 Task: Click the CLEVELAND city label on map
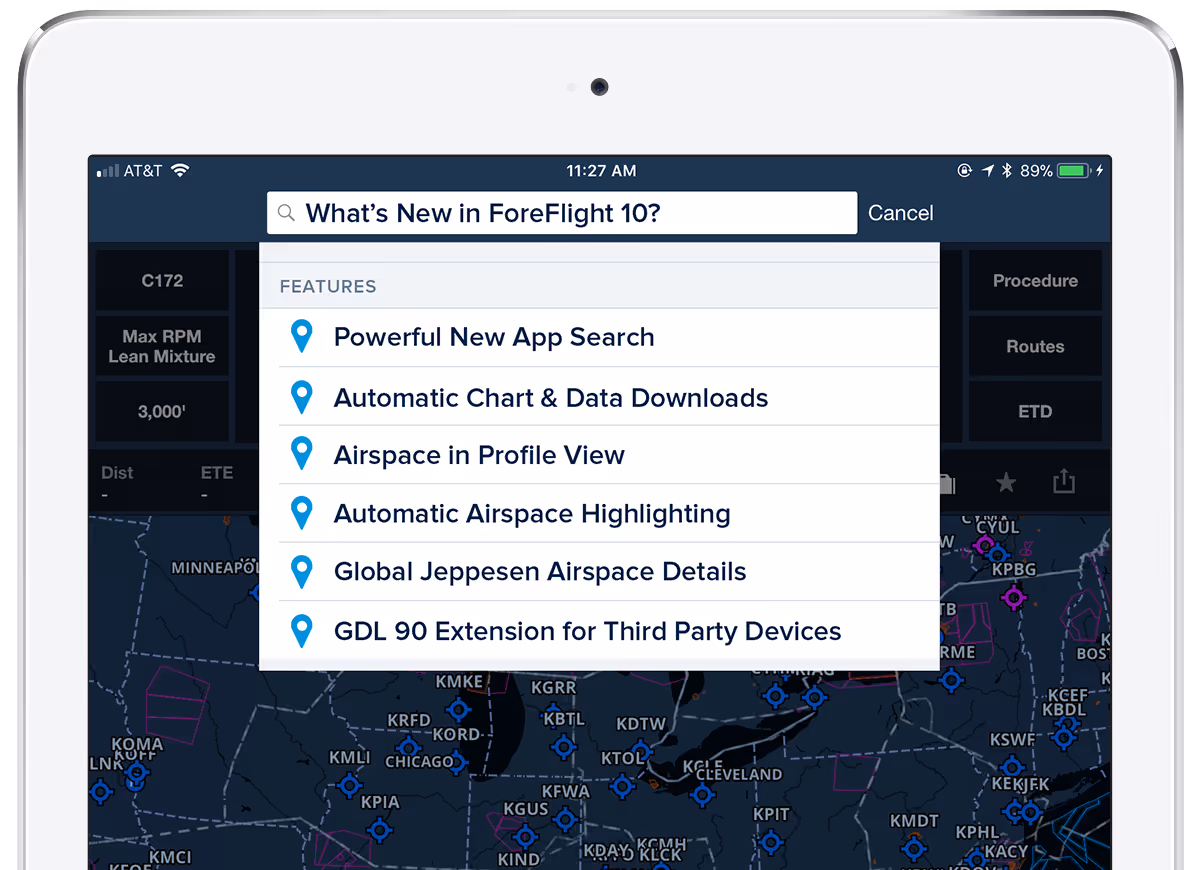coord(739,774)
